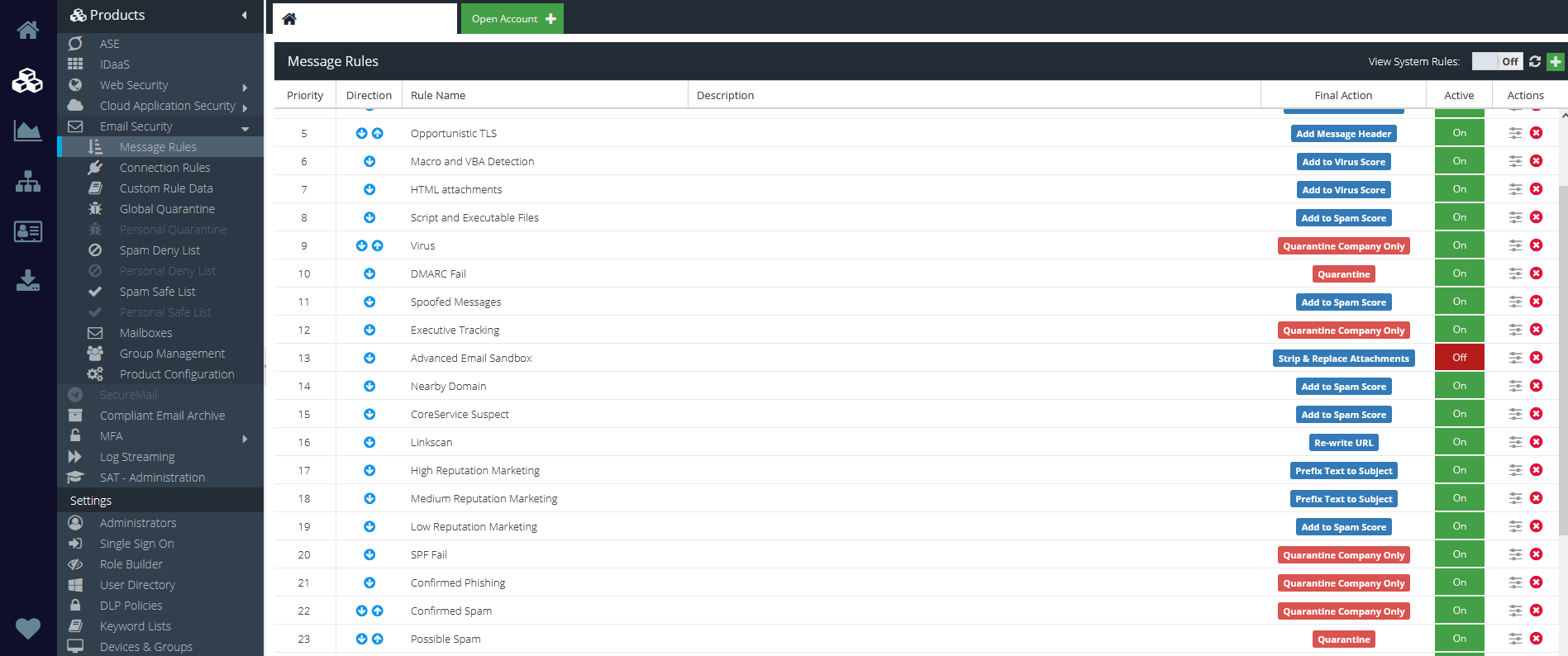Edit settings for Opportunistic TLS rule
1568x656 pixels.
click(1515, 133)
